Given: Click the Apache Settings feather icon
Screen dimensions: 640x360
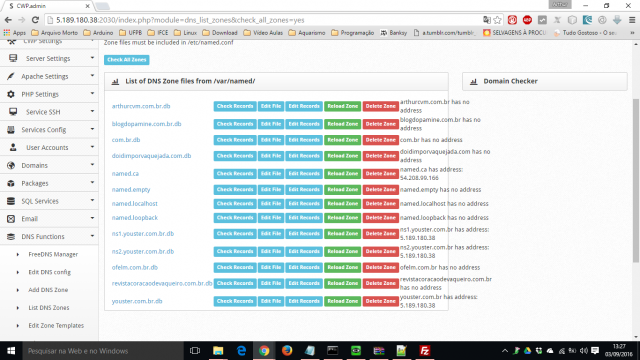Looking at the screenshot, I should coord(11,76).
